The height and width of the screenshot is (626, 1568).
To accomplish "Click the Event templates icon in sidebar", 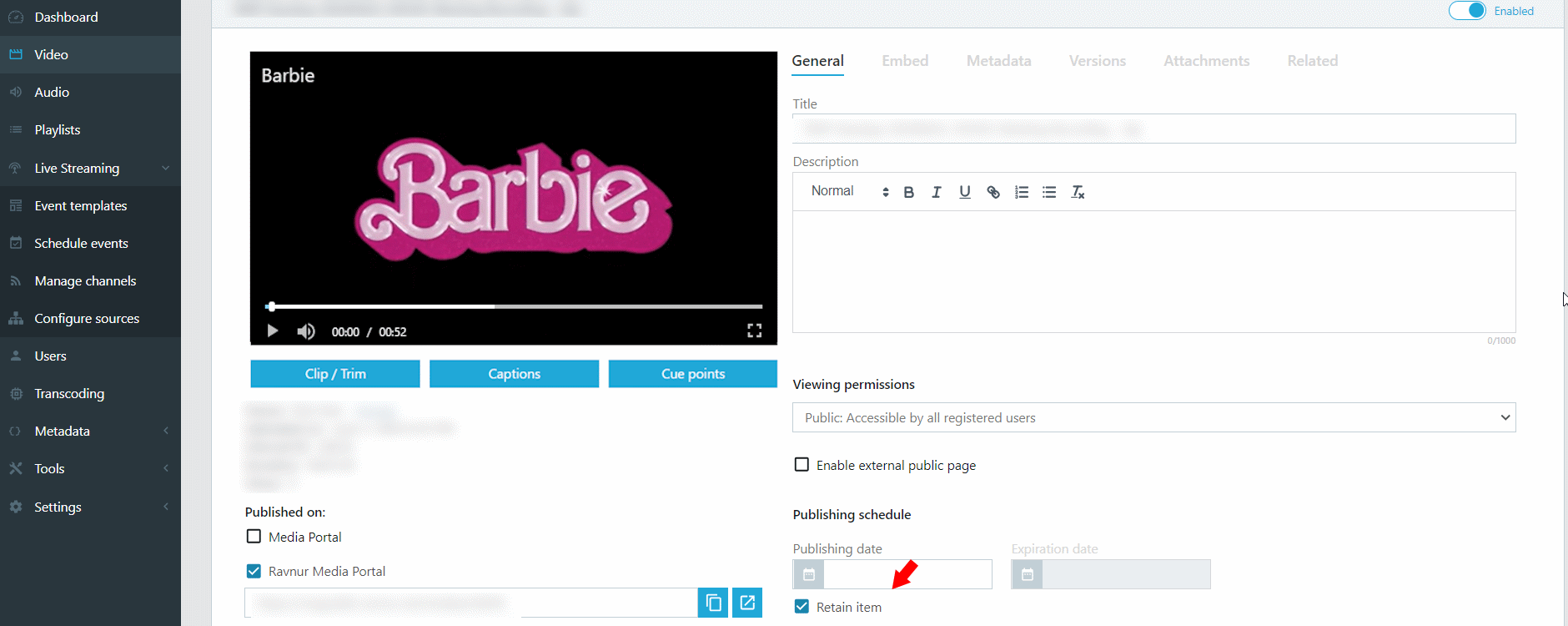I will tap(15, 205).
